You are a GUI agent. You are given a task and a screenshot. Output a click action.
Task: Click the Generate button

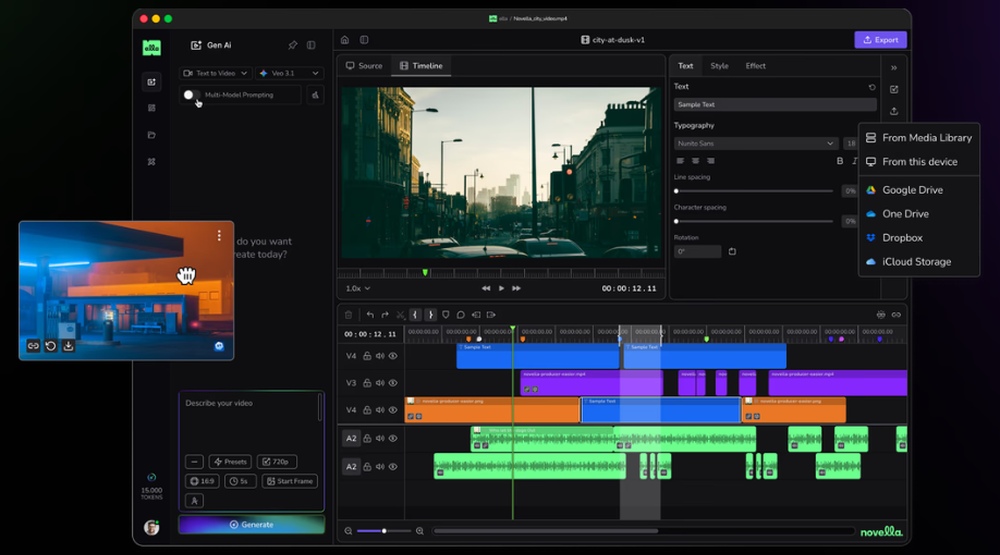(251, 524)
